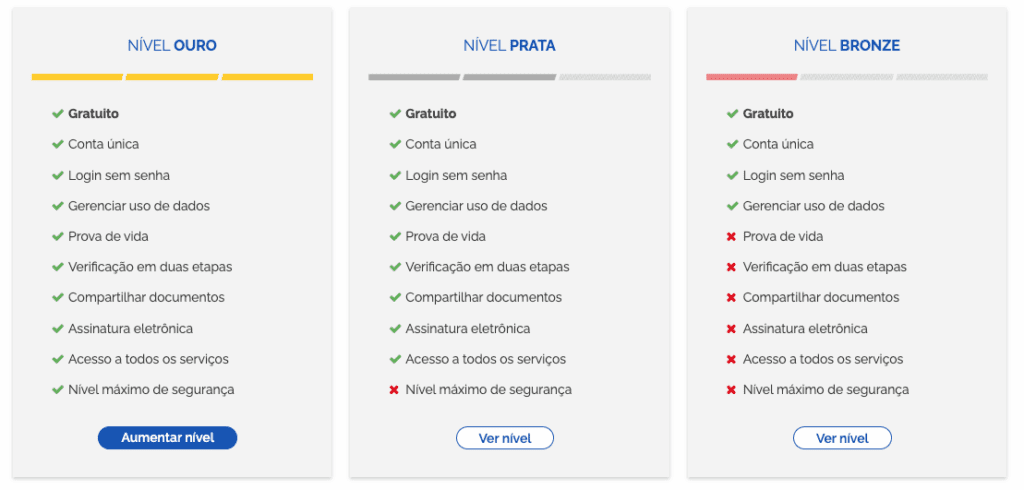Select the Nível Prata heading
This screenshot has height=490, width=1024.
pyautogui.click(x=509, y=46)
